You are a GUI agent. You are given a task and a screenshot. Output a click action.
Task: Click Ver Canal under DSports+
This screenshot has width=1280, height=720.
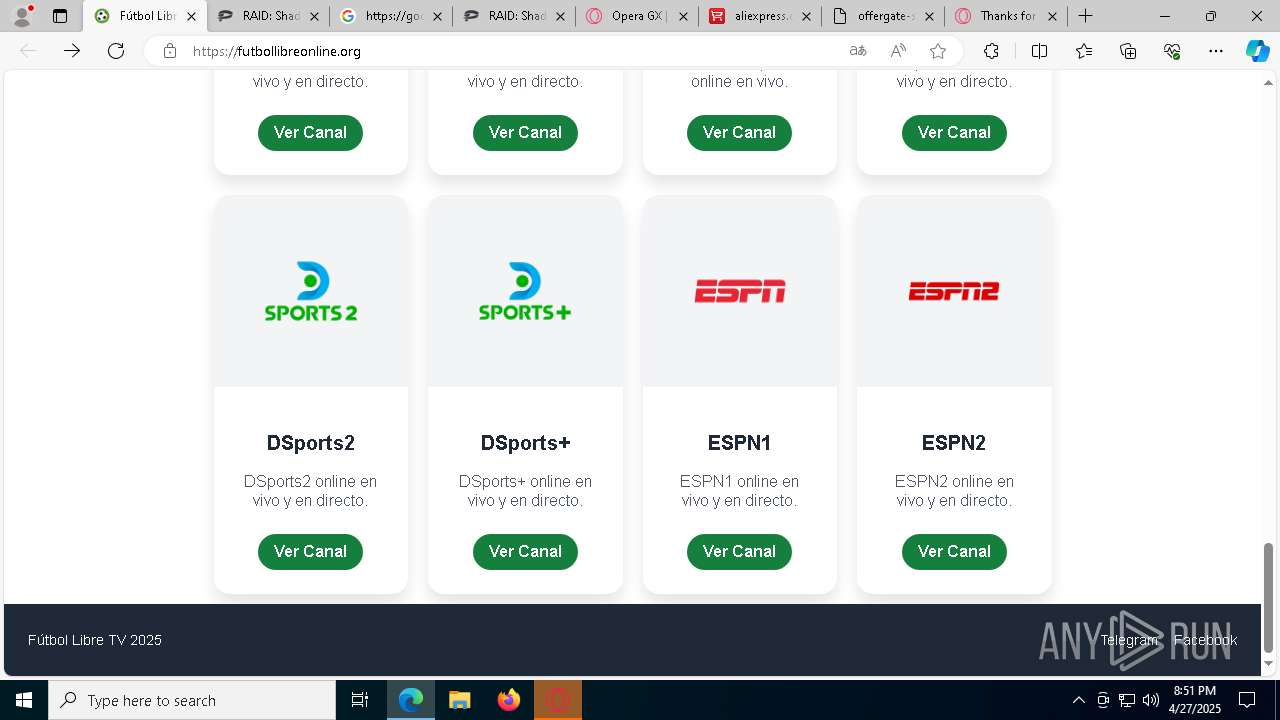(x=525, y=551)
